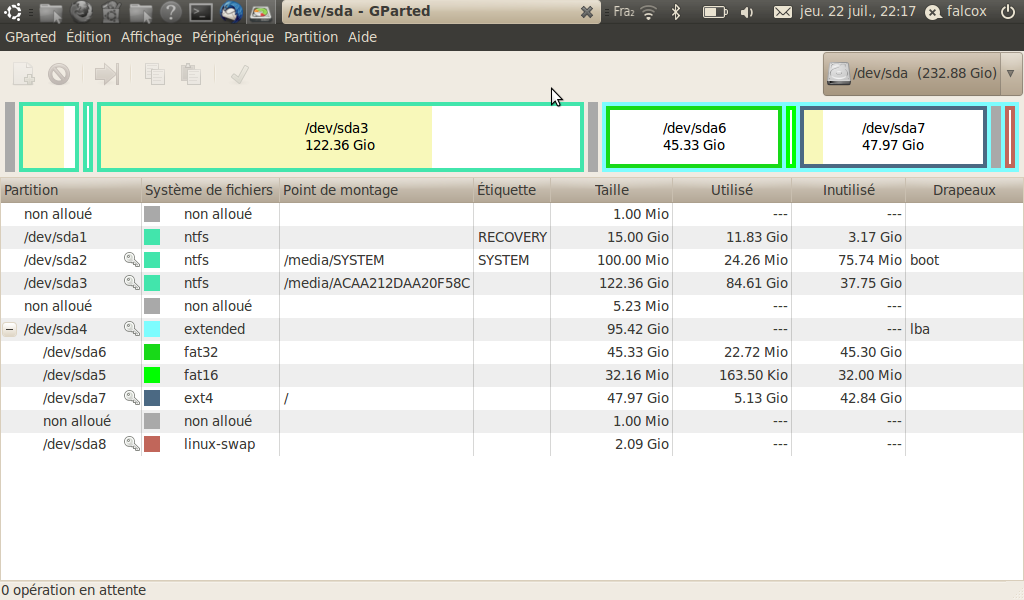Click the /media/SYSTEM mount point cell
The image size is (1024, 600).
click(x=376, y=260)
